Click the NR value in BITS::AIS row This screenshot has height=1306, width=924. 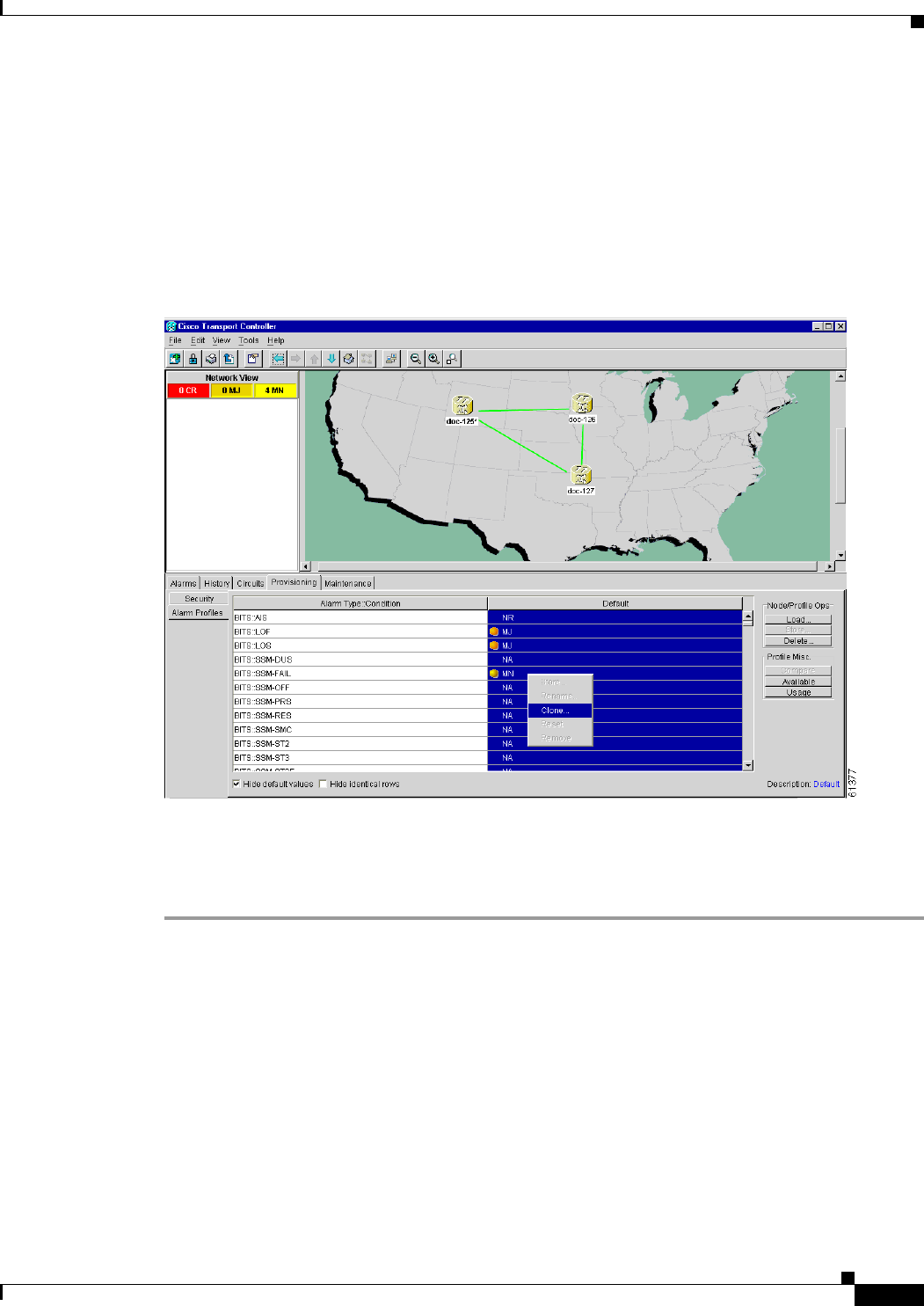[507, 617]
